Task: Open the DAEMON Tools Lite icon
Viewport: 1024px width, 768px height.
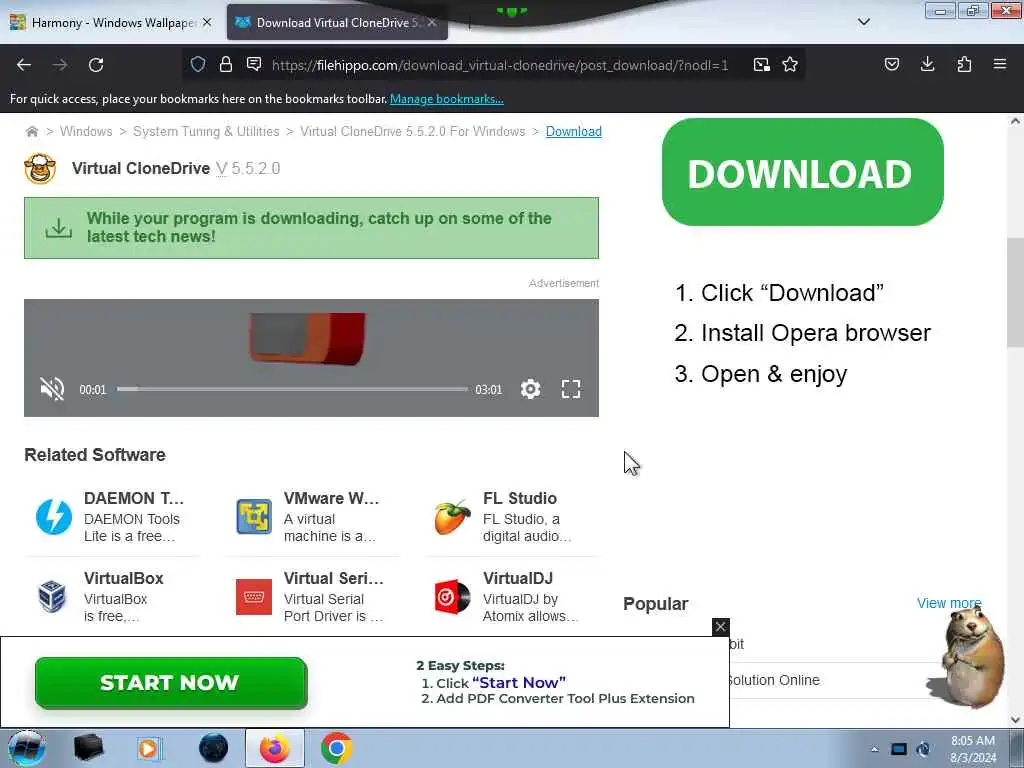Action: pyautogui.click(x=54, y=517)
